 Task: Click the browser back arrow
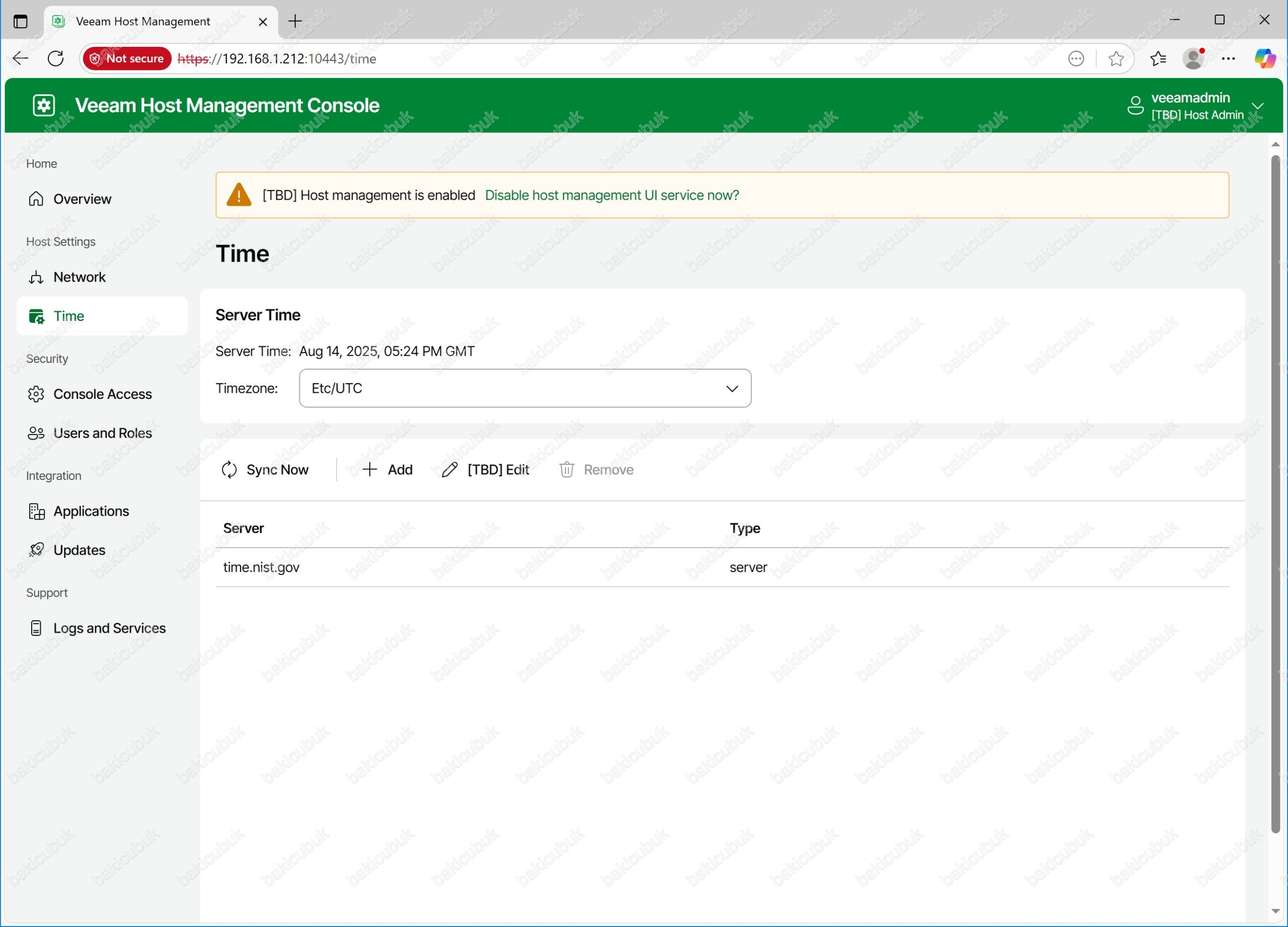[x=21, y=58]
